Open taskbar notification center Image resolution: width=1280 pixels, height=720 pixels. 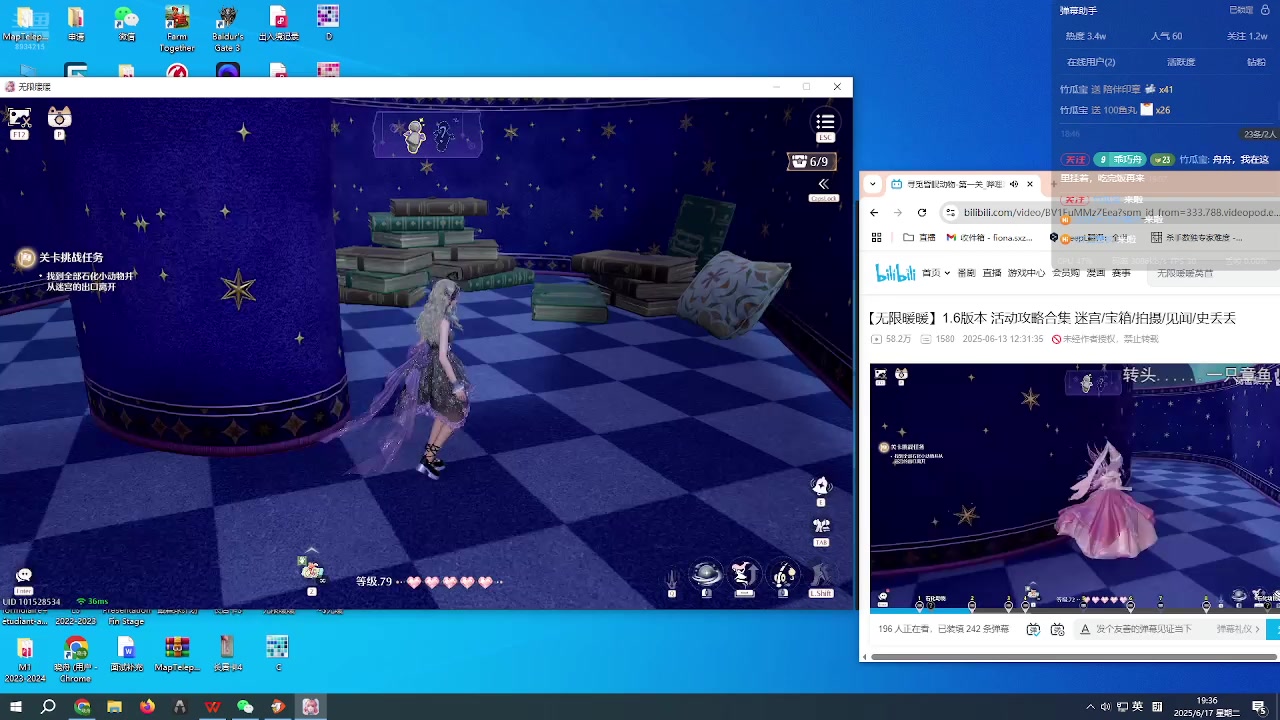pos(1259,707)
